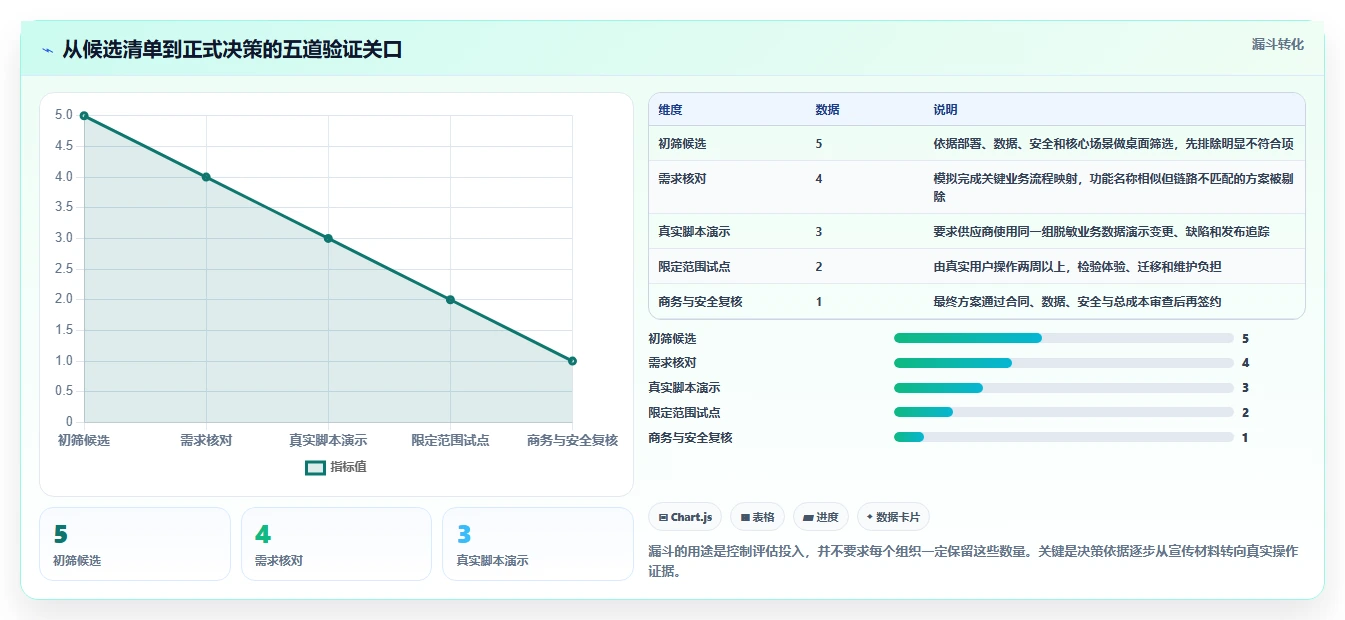Click chart data point at 需求核对

(x=206, y=177)
